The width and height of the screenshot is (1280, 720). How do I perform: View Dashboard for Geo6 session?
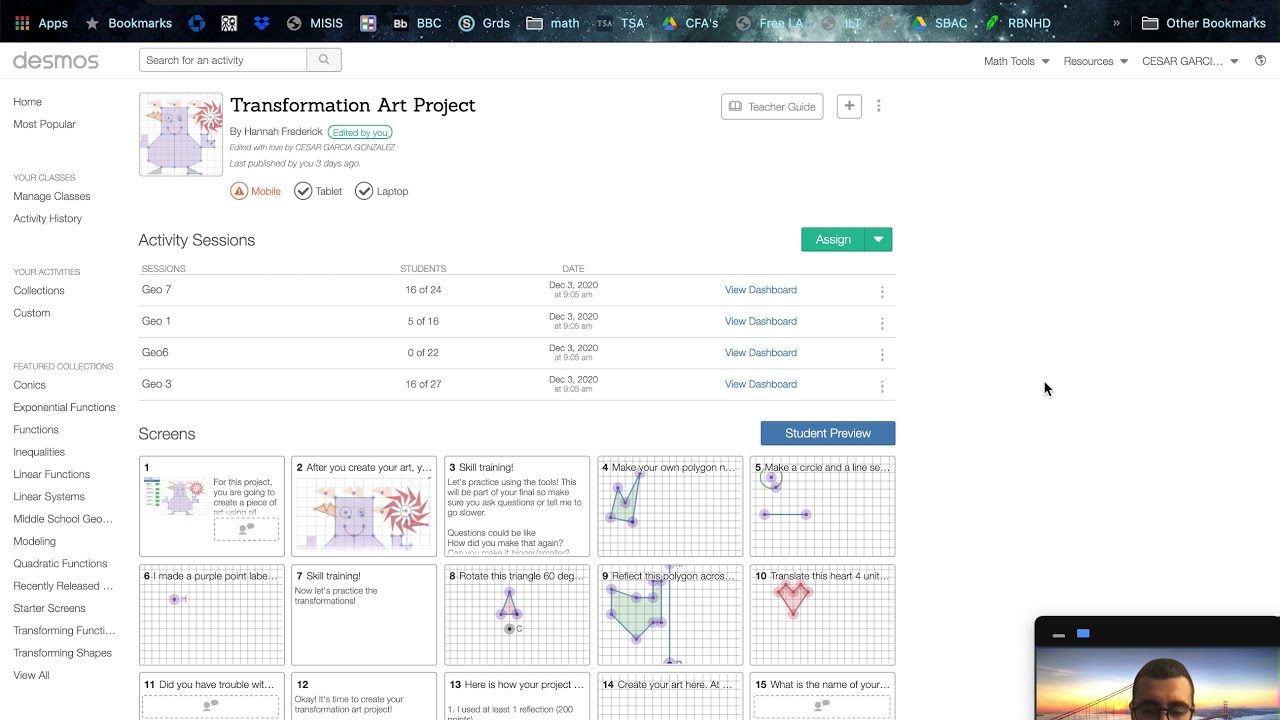761,353
